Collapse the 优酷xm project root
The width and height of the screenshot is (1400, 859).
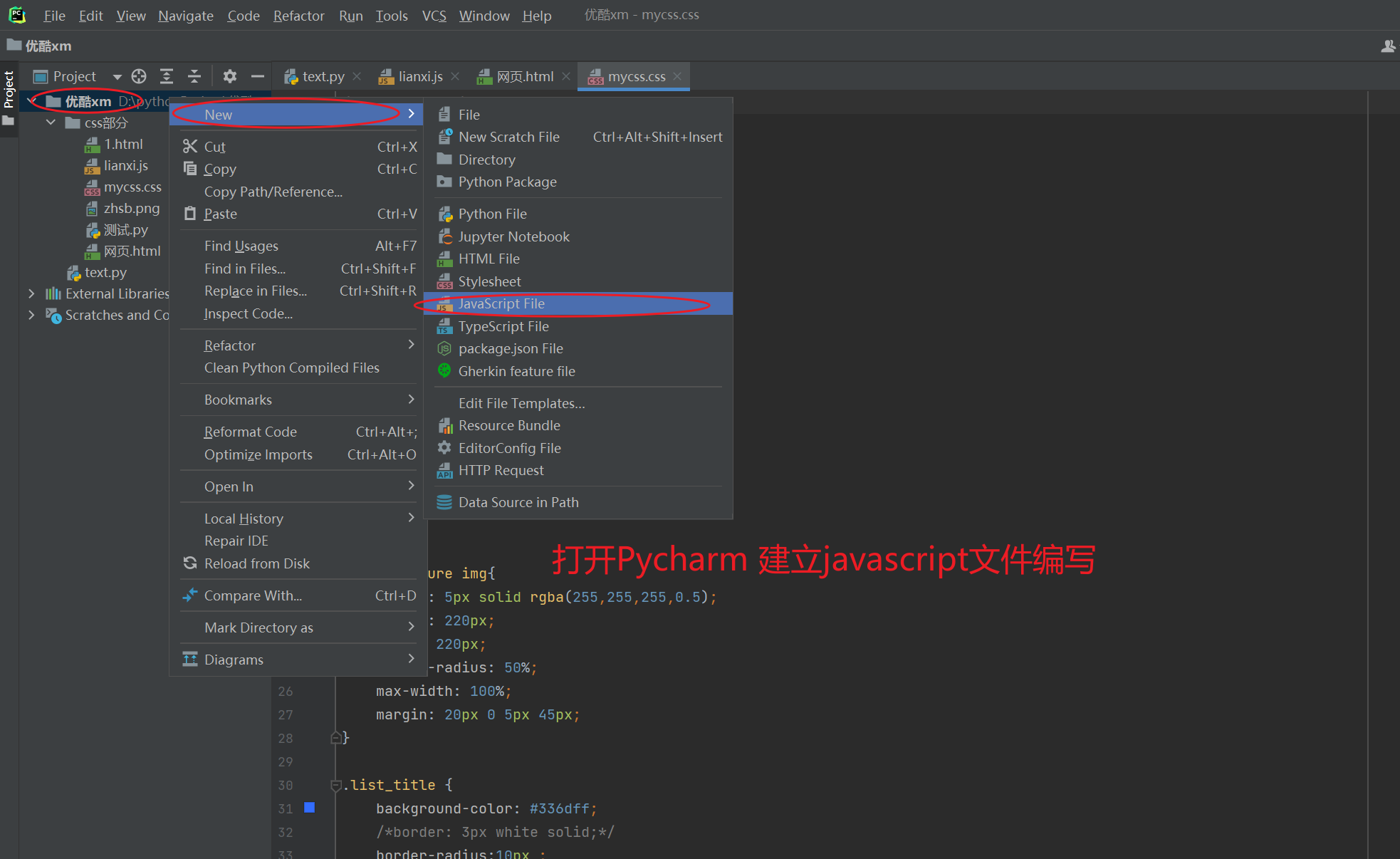31,102
